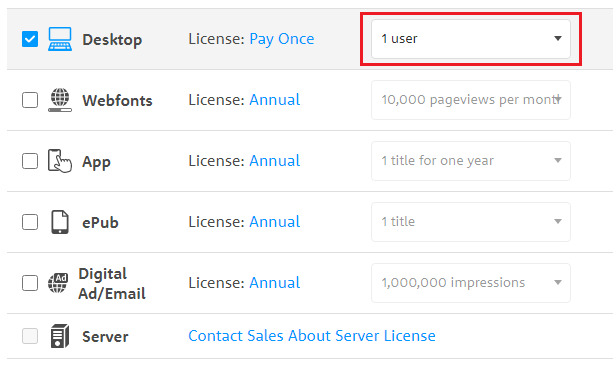Expand the App '1 title for one year' dropdown
This screenshot has height=377, width=613.
471,161
